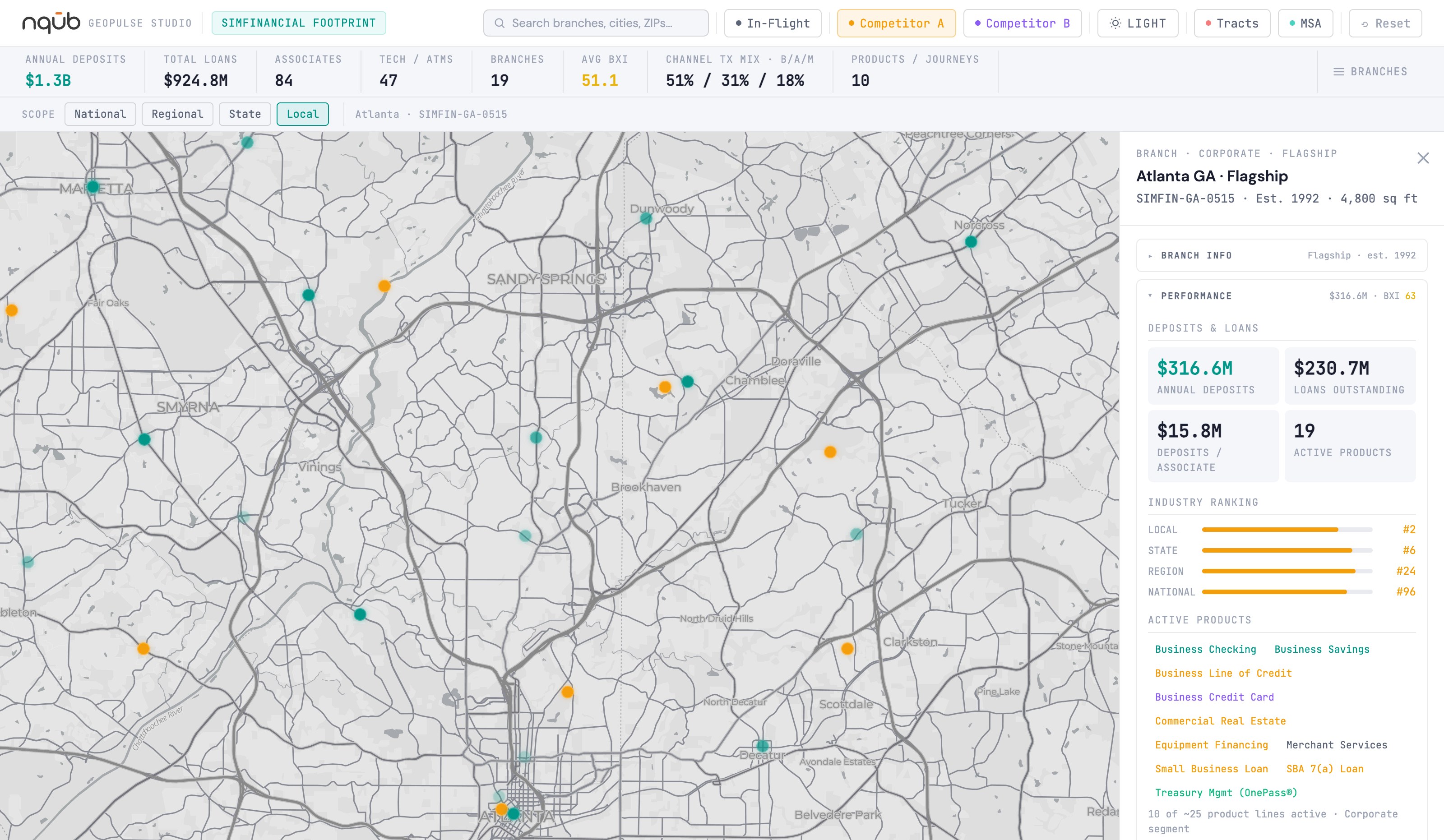
Task: Click the search magnifier icon
Action: coord(499,23)
